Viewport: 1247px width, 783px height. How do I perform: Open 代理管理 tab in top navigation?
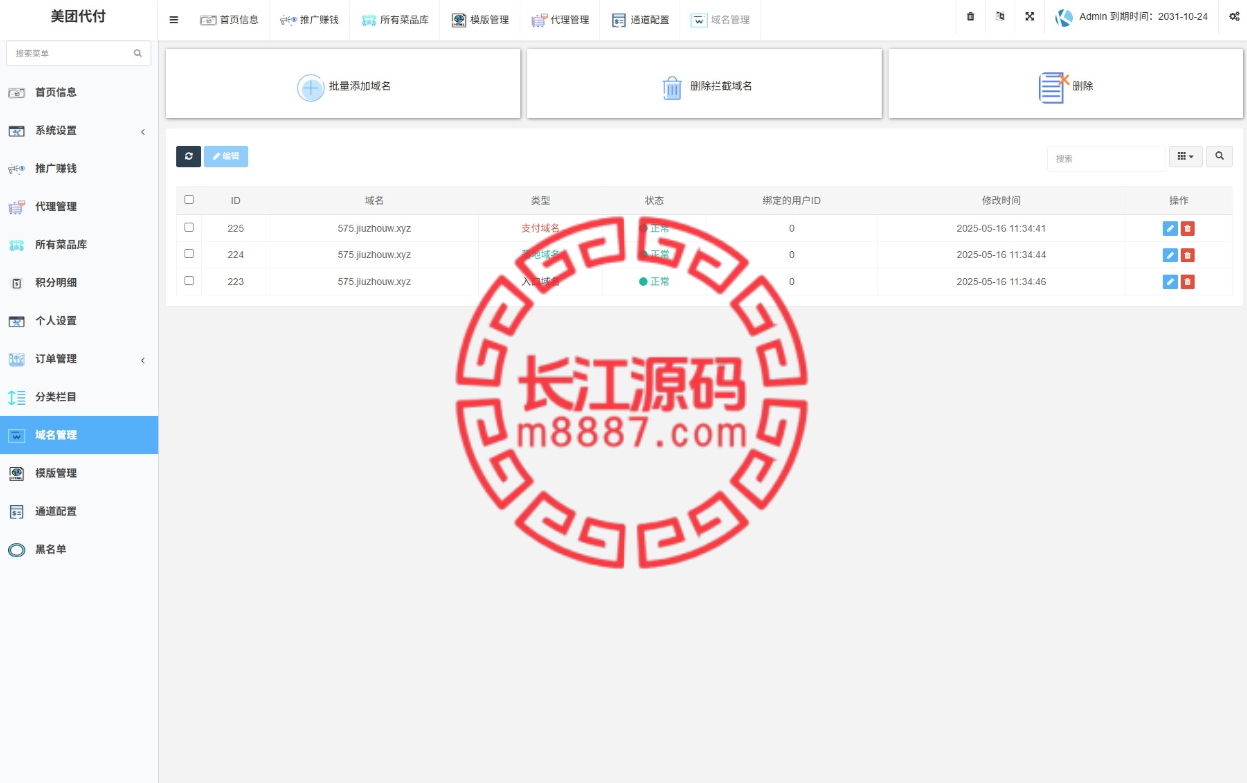(560, 19)
